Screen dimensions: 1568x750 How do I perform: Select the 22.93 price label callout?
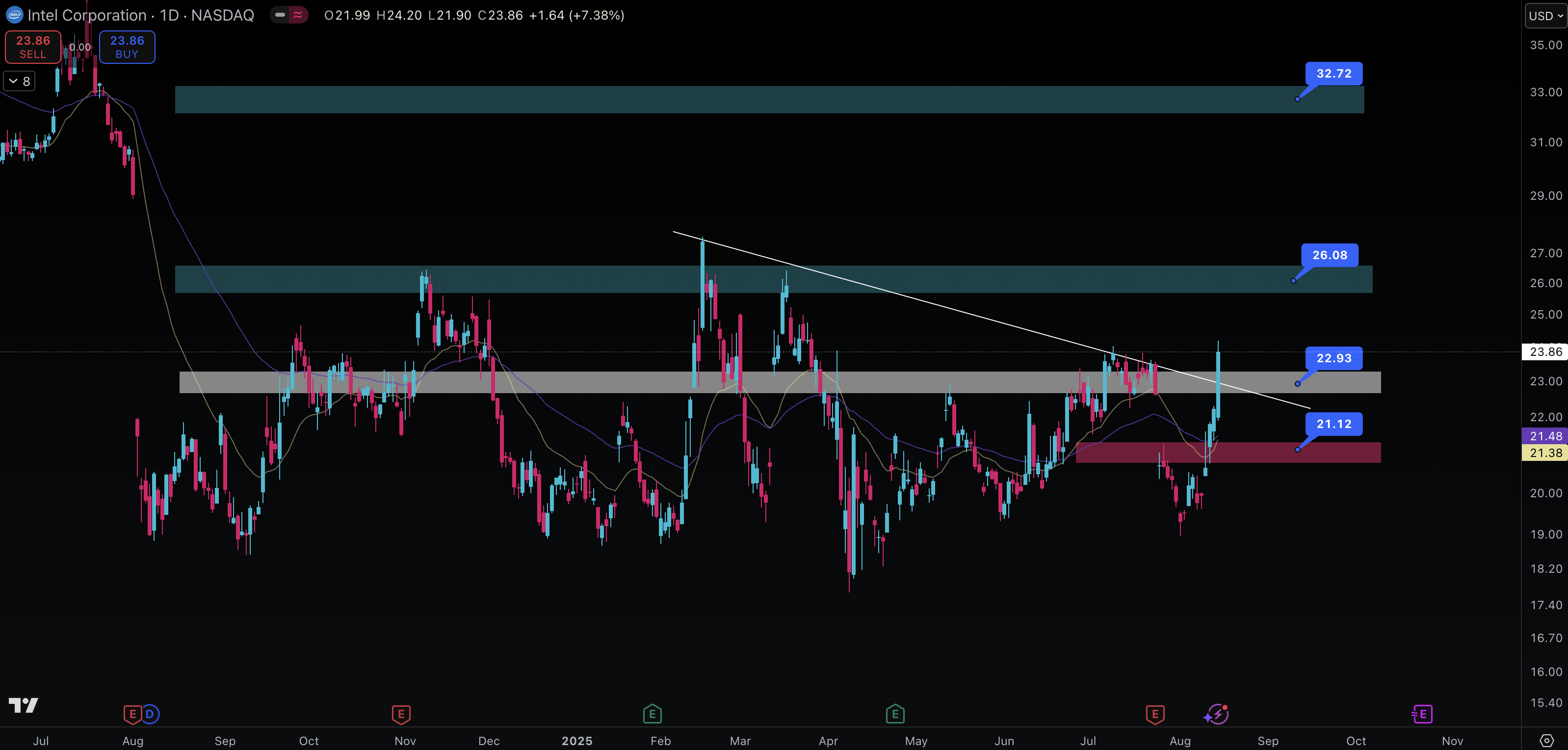1333,358
